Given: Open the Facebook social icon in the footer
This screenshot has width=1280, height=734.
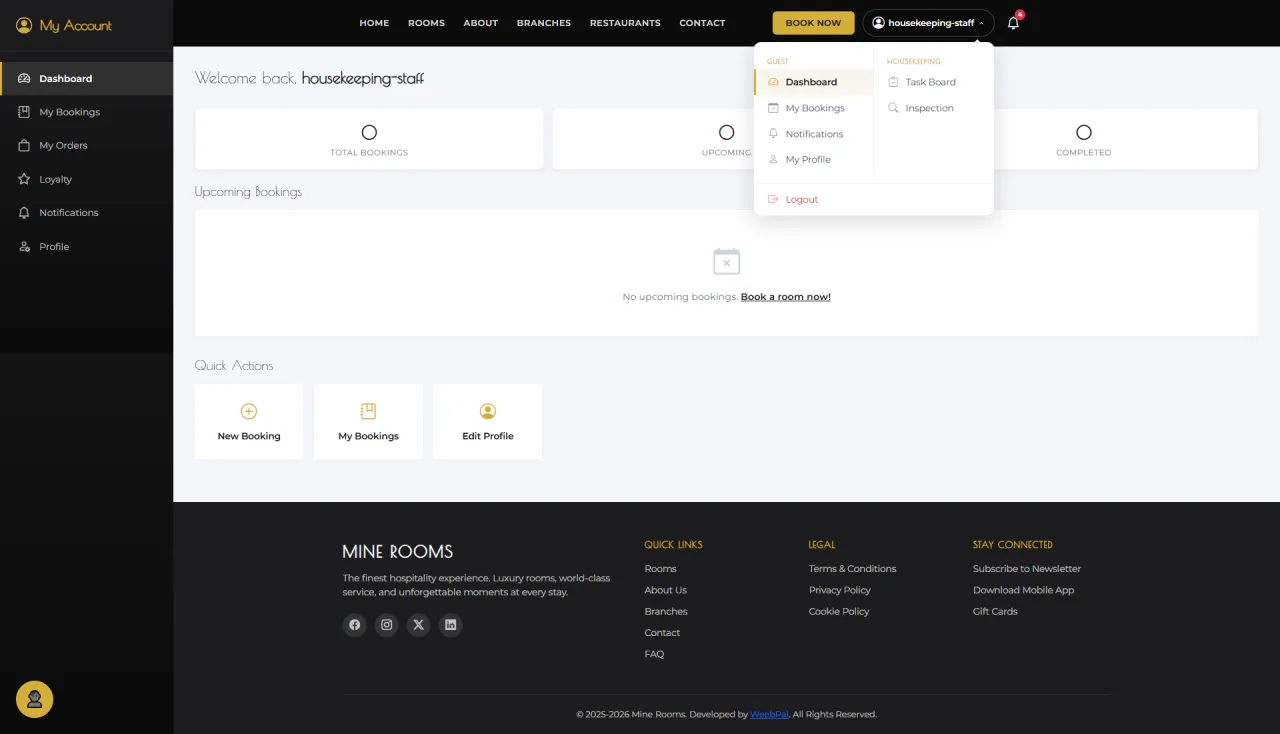Looking at the screenshot, I should point(354,625).
